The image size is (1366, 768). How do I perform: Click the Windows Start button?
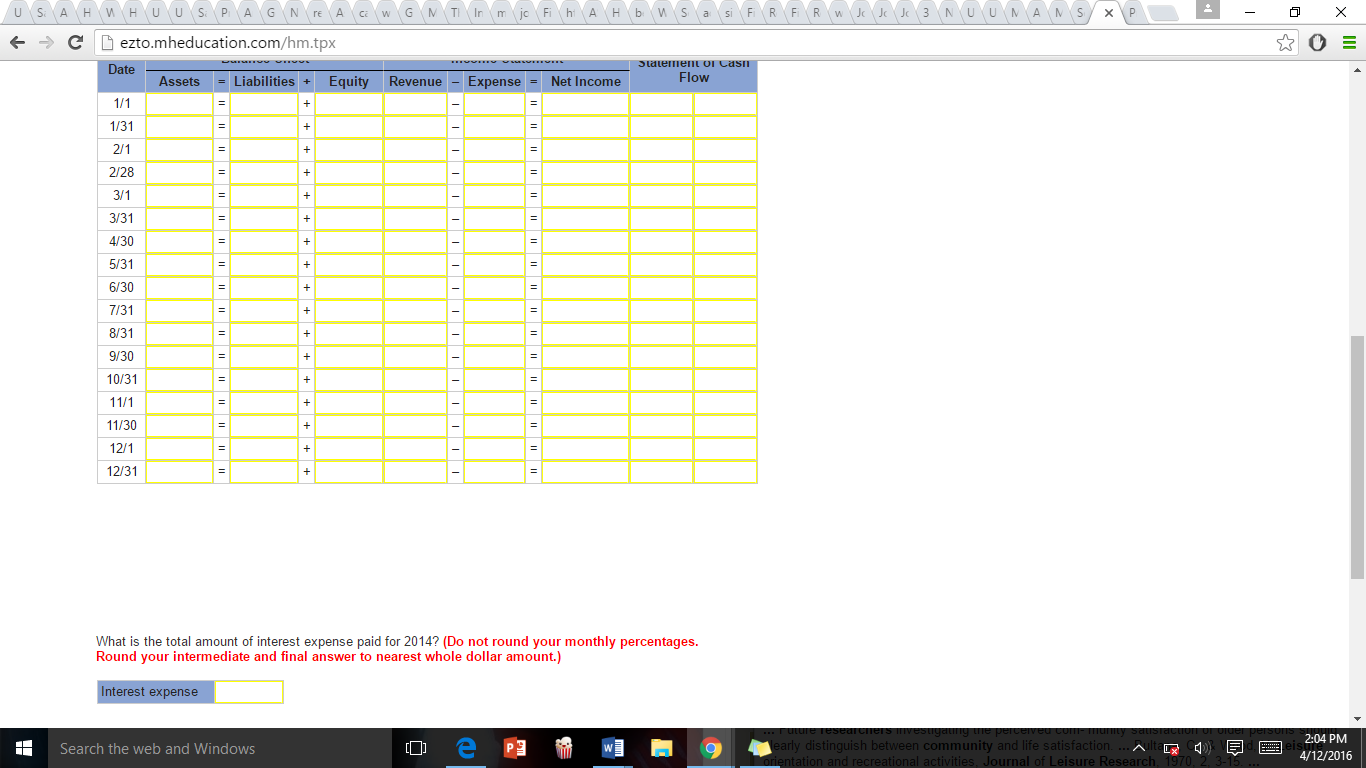pos(24,748)
